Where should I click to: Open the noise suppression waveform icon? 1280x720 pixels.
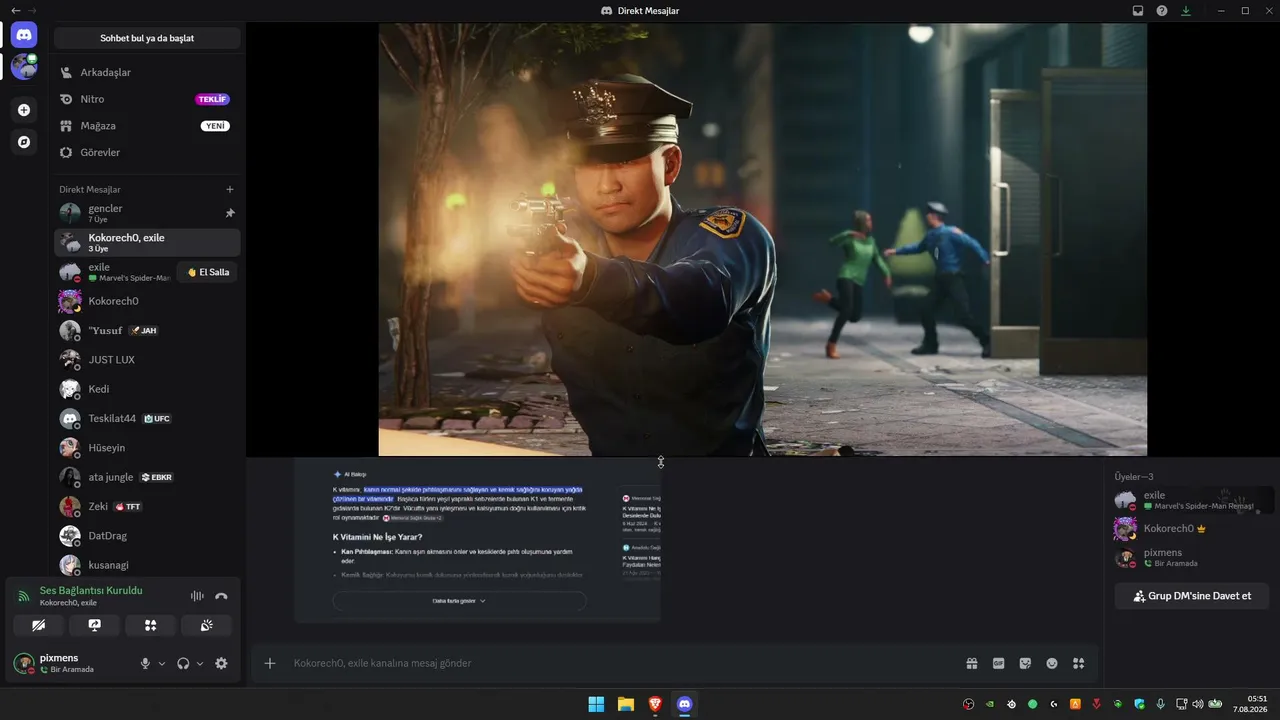[x=197, y=596]
